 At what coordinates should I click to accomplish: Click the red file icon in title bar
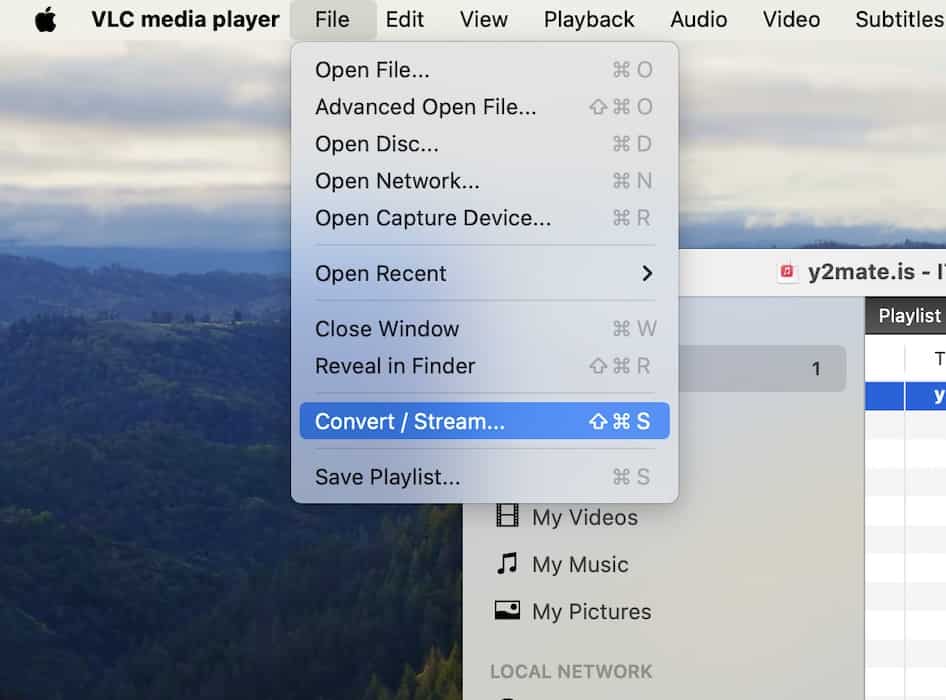[788, 272]
